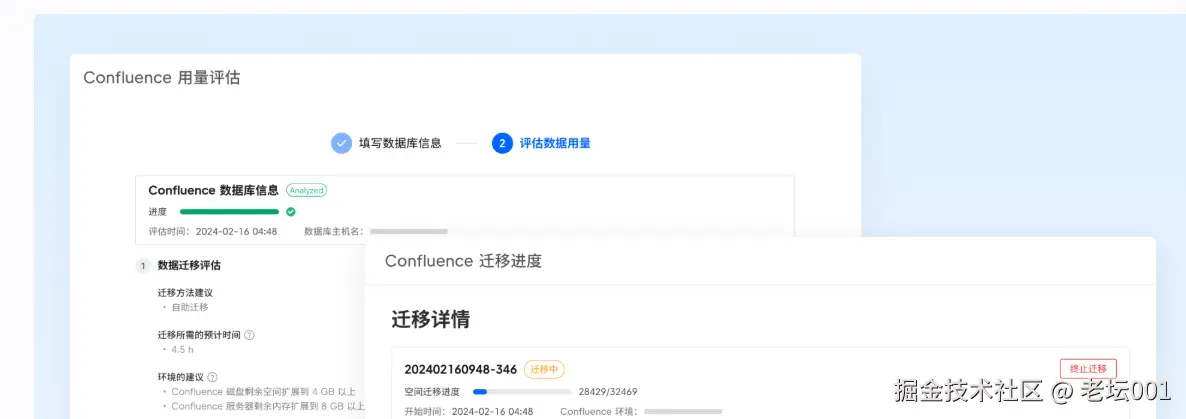Screen dimensions: 1186x419
Task: Click the 服务器剩余内存扩展到 8 GB recommendation
Action: pyautogui.click(x=268, y=406)
